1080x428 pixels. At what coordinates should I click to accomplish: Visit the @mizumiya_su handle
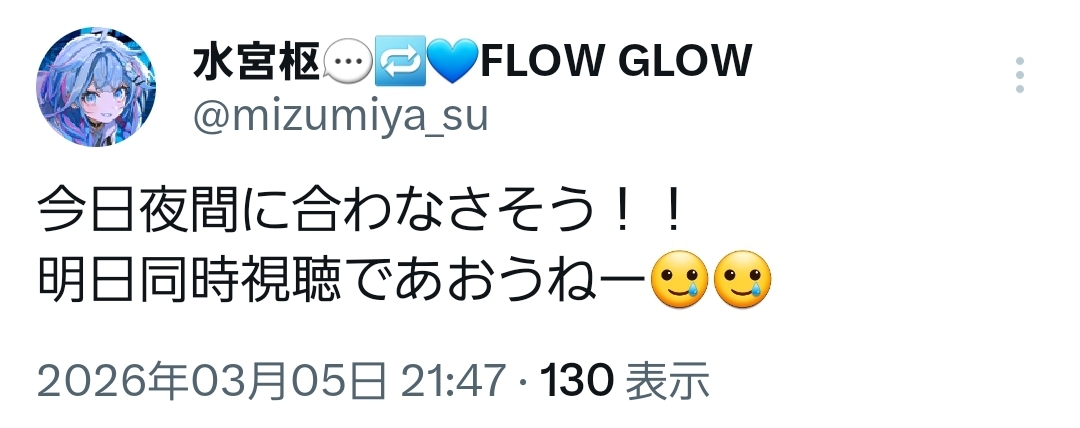pos(340,117)
